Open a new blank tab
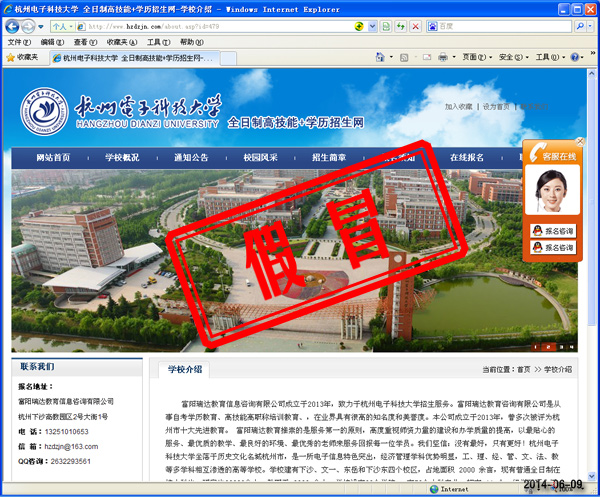 [228, 59]
